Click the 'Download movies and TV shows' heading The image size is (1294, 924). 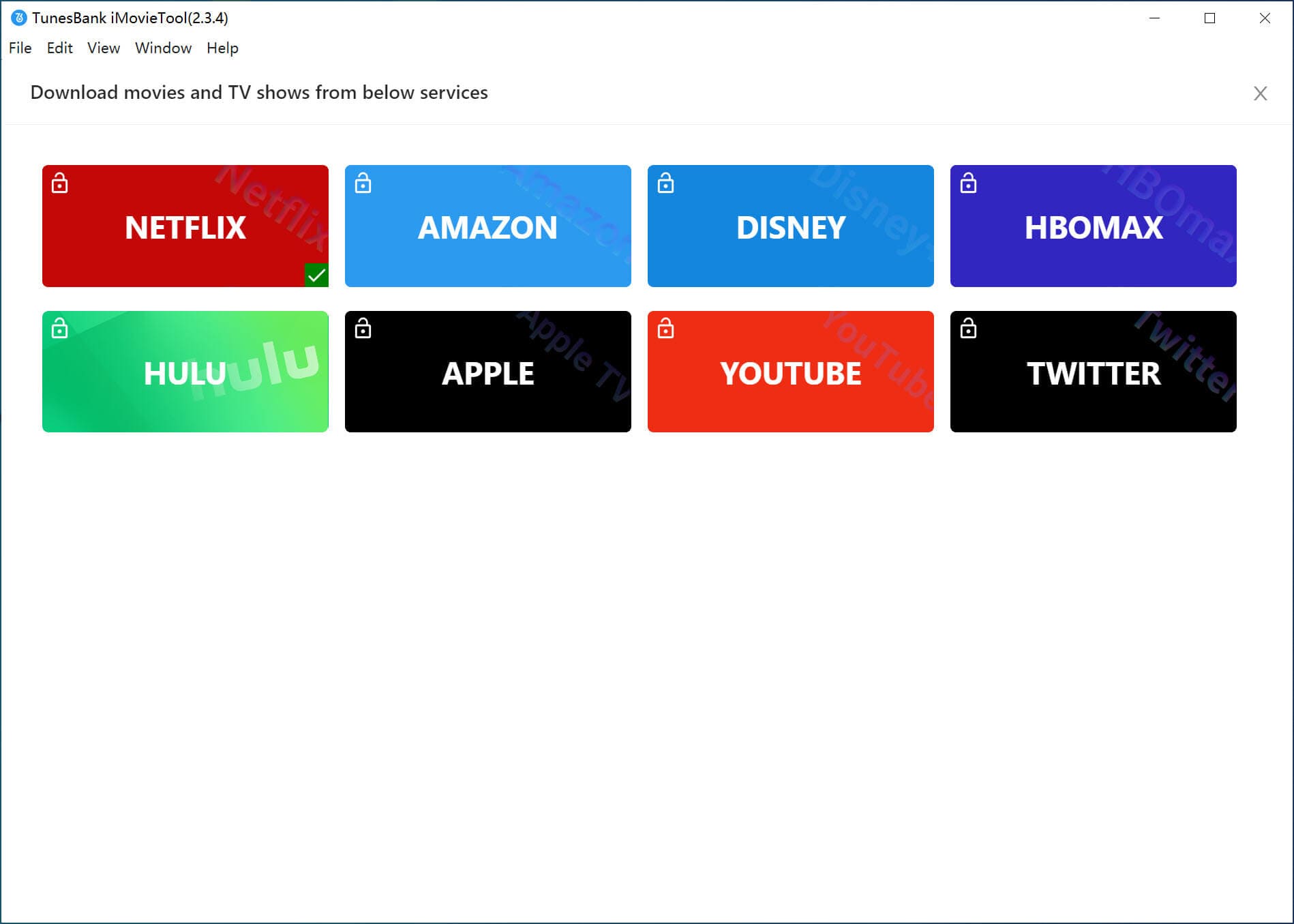[259, 92]
